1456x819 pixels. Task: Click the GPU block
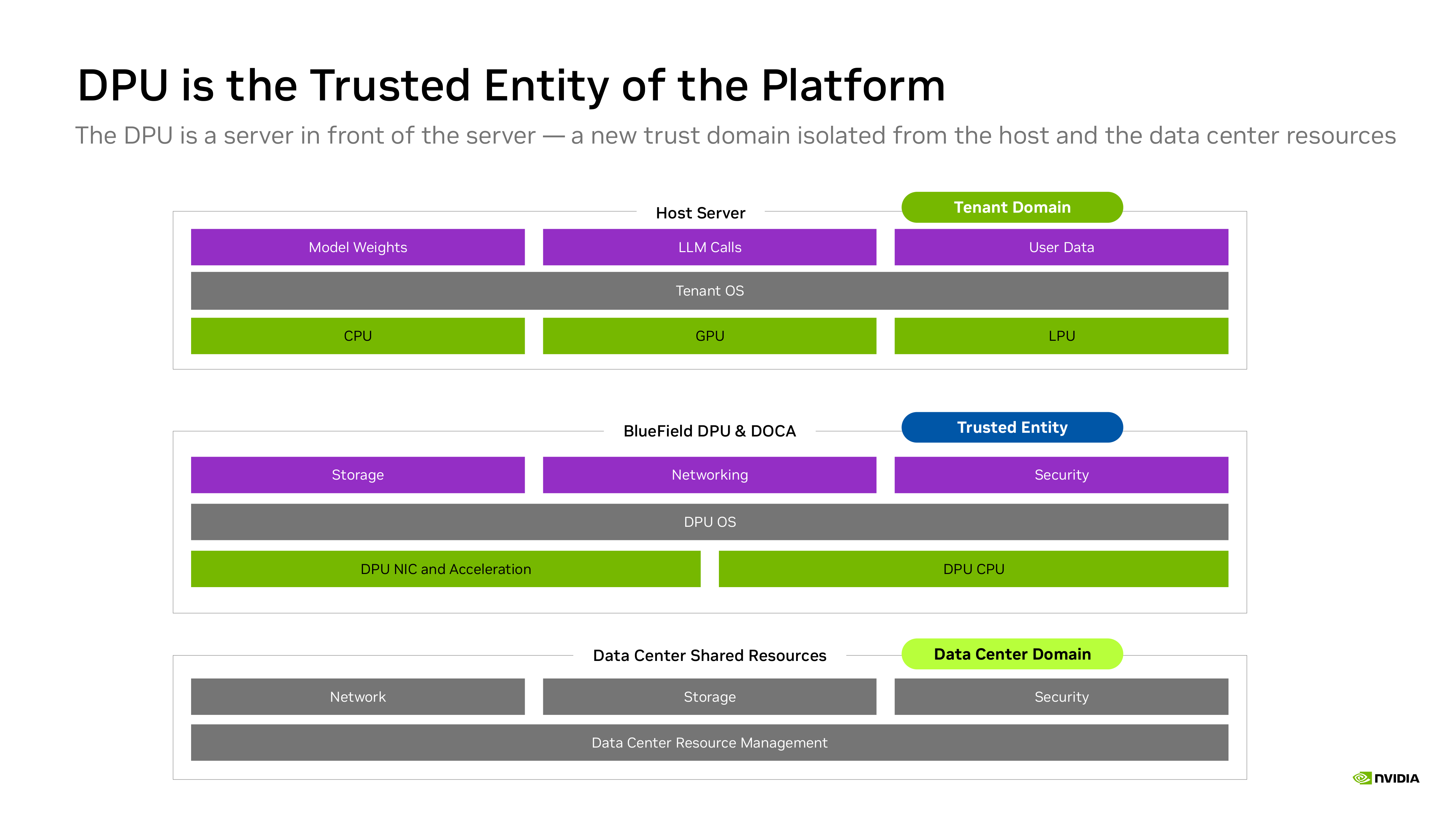coord(709,336)
